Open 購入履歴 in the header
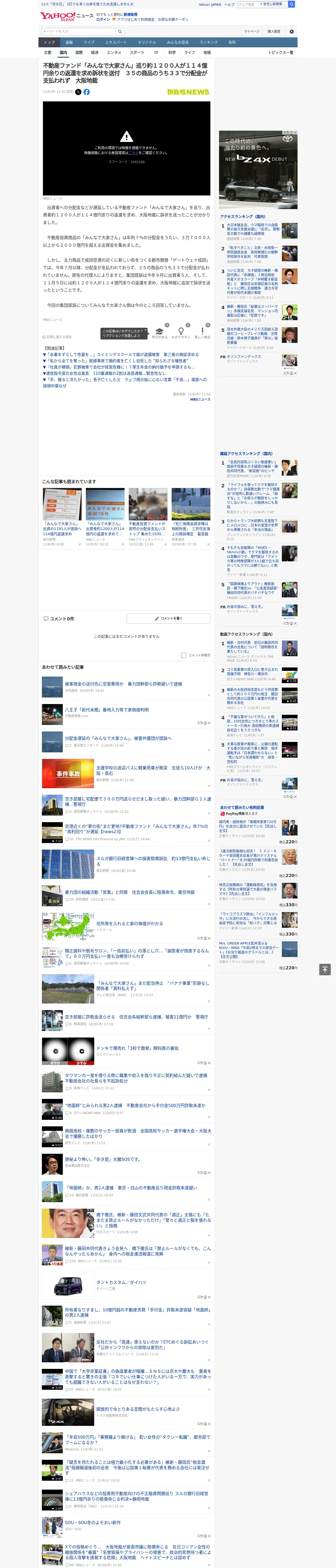Viewport: 336px width, 1568px height. tap(274, 31)
